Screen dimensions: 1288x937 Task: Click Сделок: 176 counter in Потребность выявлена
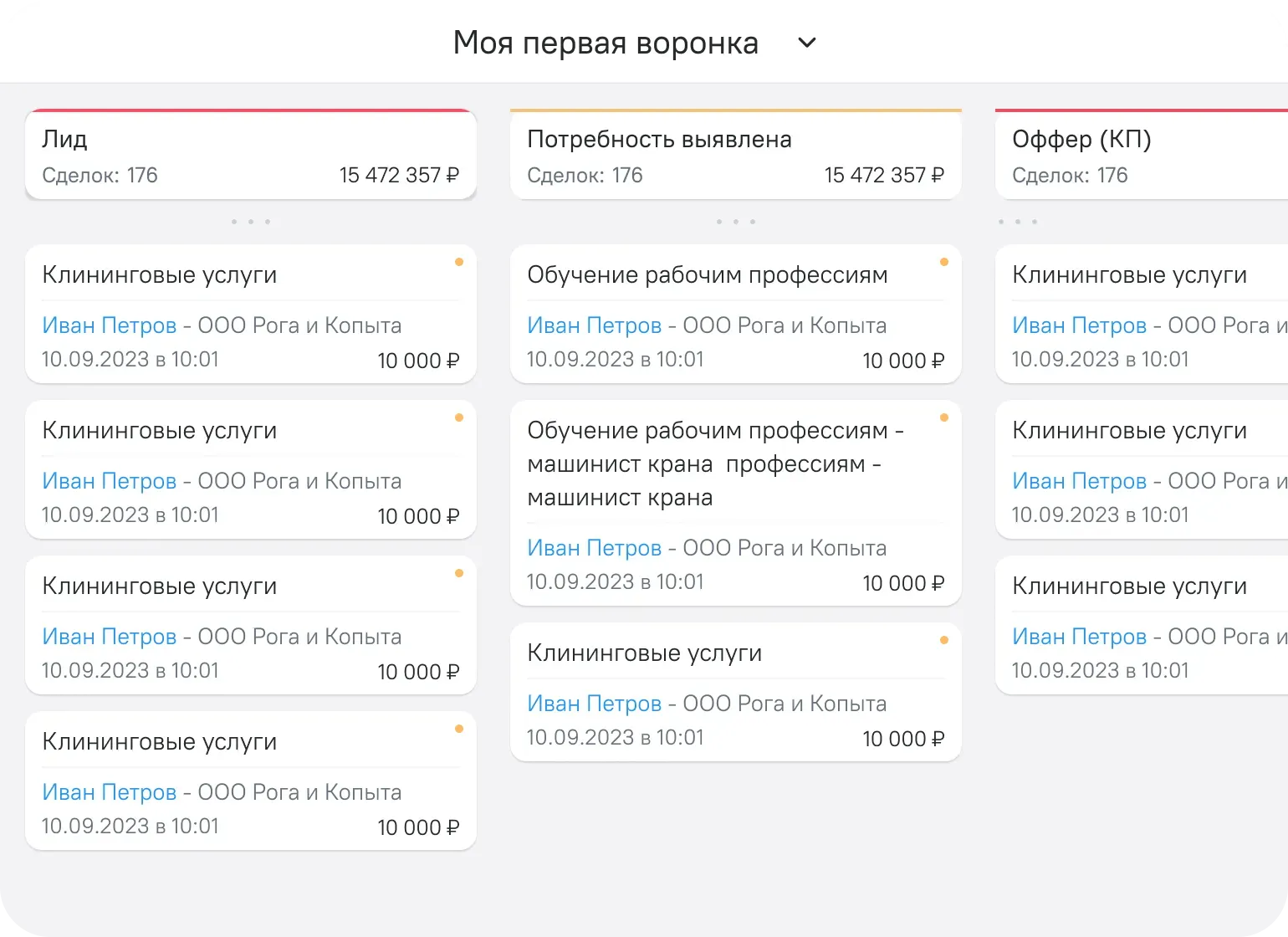585,175
